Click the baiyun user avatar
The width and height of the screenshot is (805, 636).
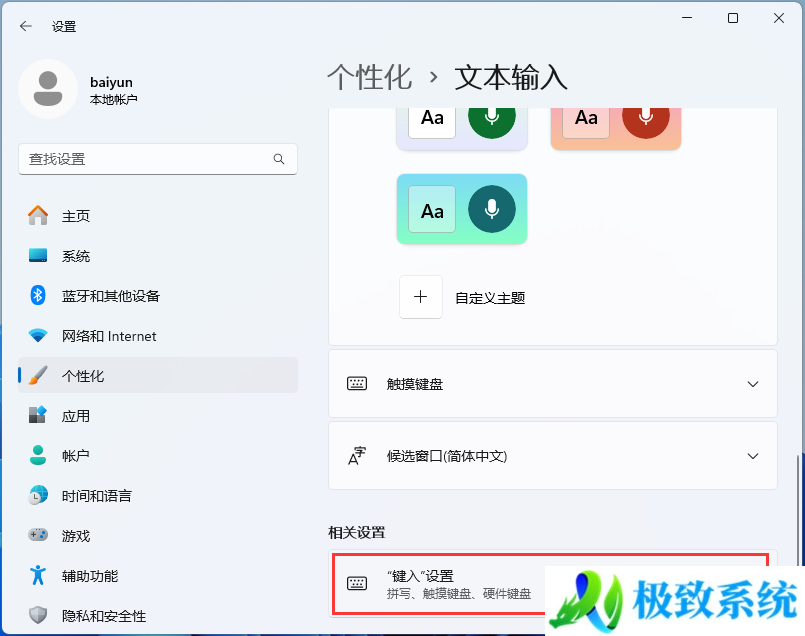click(48, 89)
